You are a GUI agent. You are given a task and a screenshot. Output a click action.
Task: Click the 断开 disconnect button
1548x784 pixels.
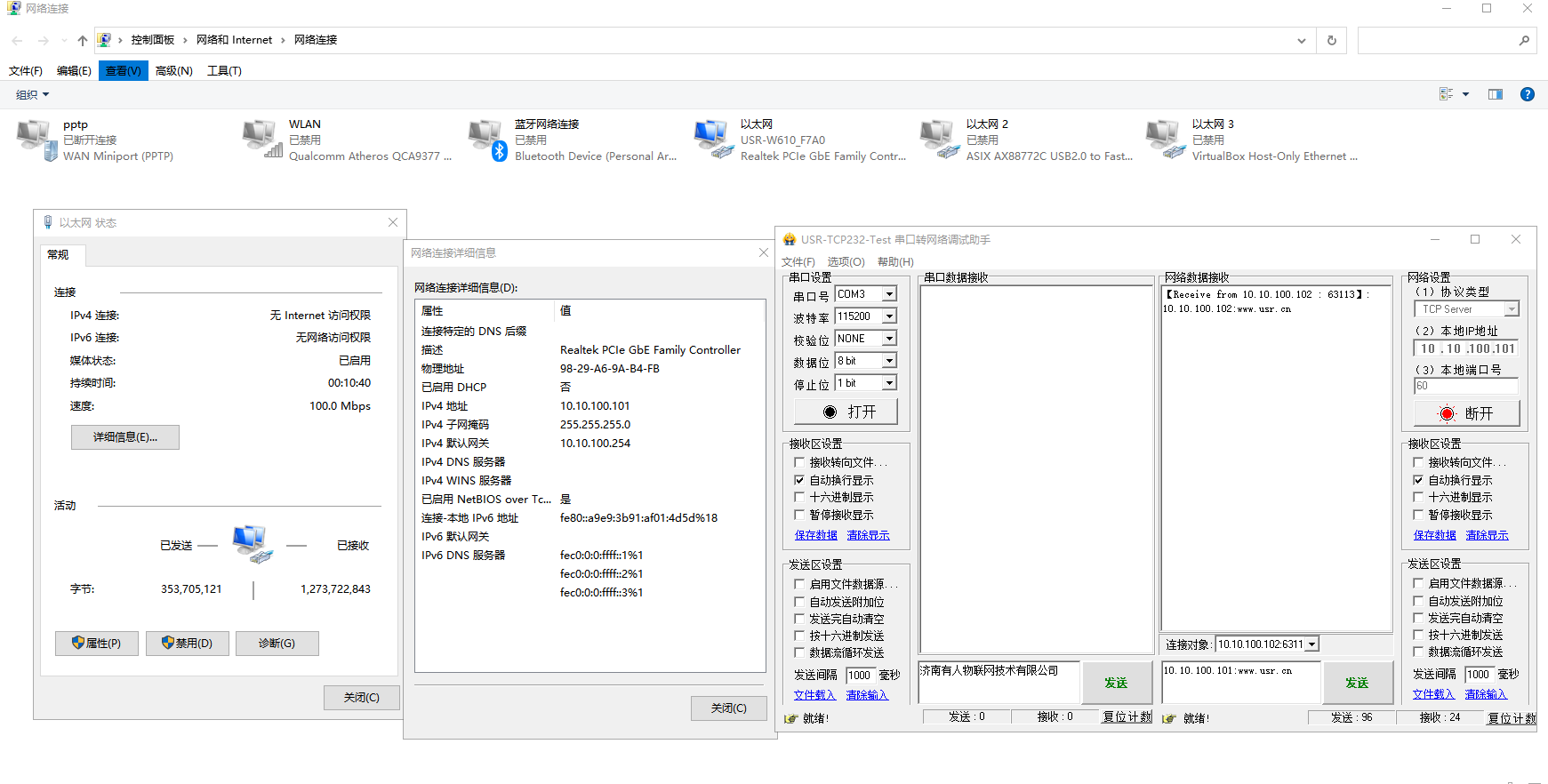pos(1466,413)
